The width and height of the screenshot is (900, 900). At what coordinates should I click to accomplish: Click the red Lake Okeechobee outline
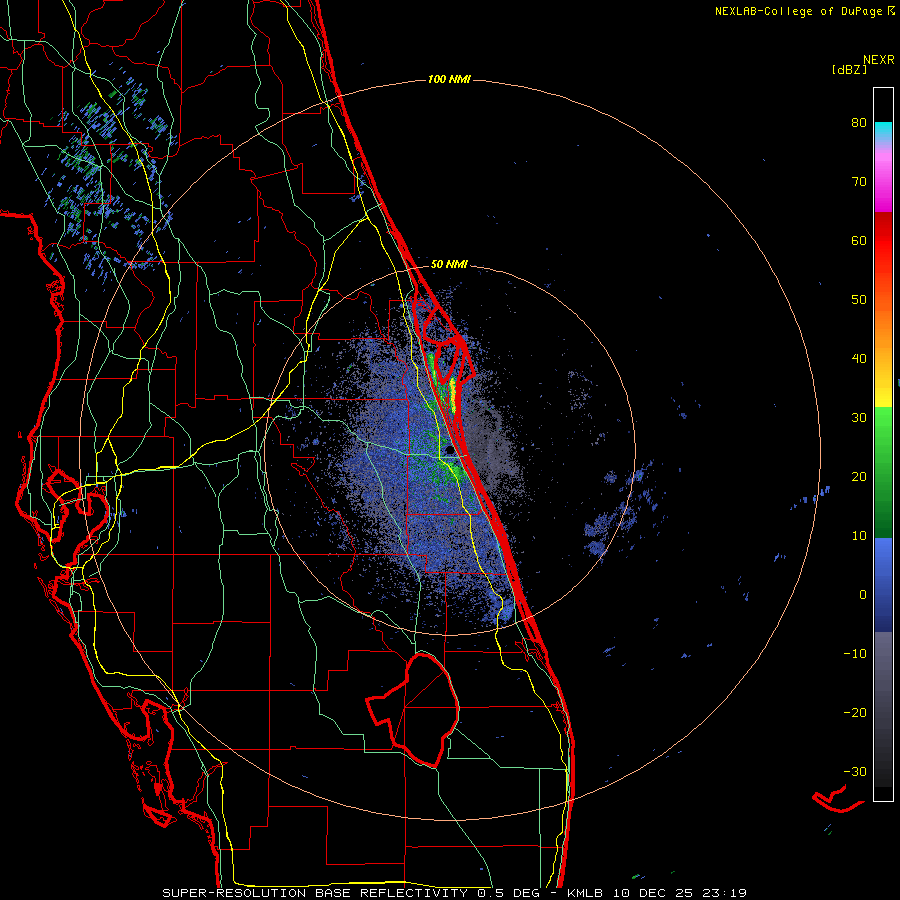[x=414, y=709]
